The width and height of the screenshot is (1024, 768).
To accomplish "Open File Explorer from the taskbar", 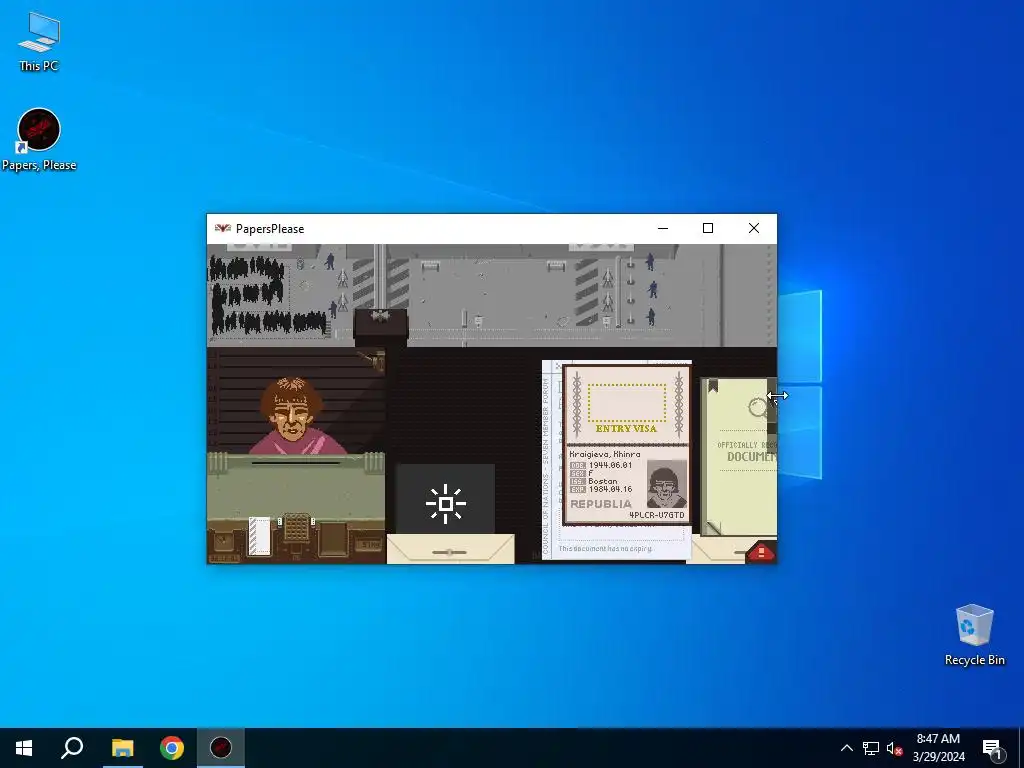I will 122,748.
